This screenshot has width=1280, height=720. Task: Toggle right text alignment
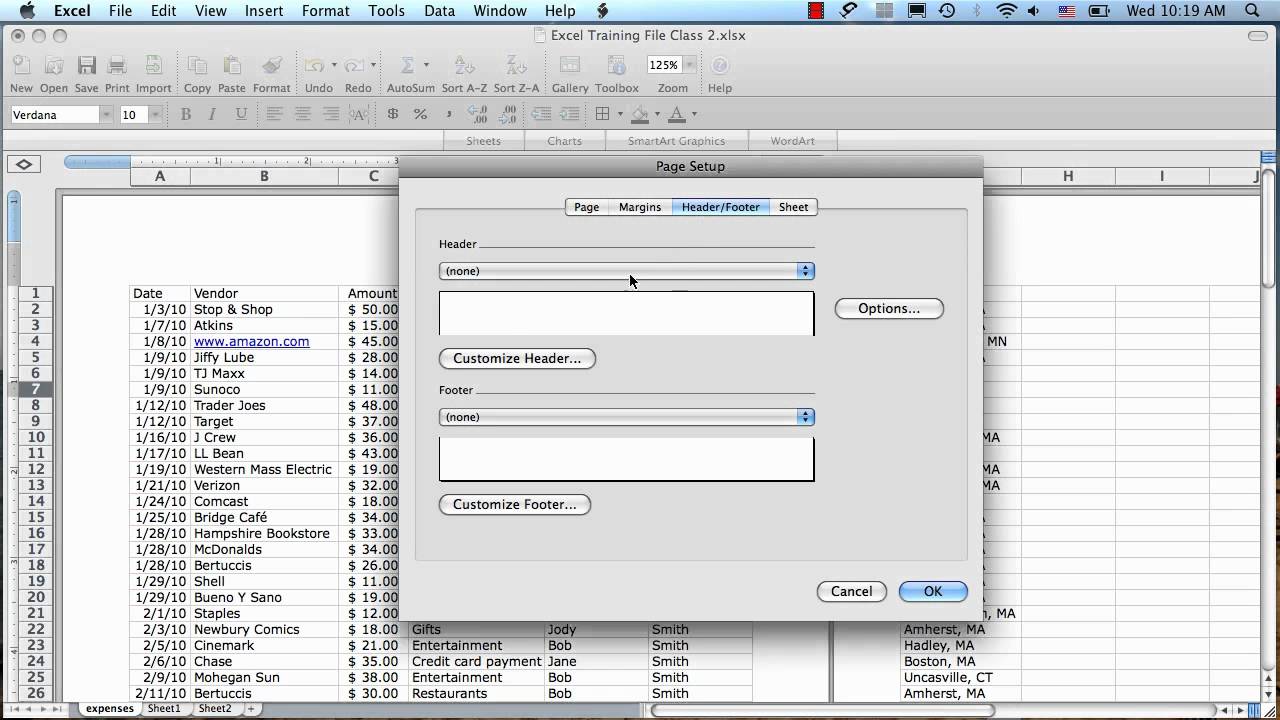coord(330,114)
